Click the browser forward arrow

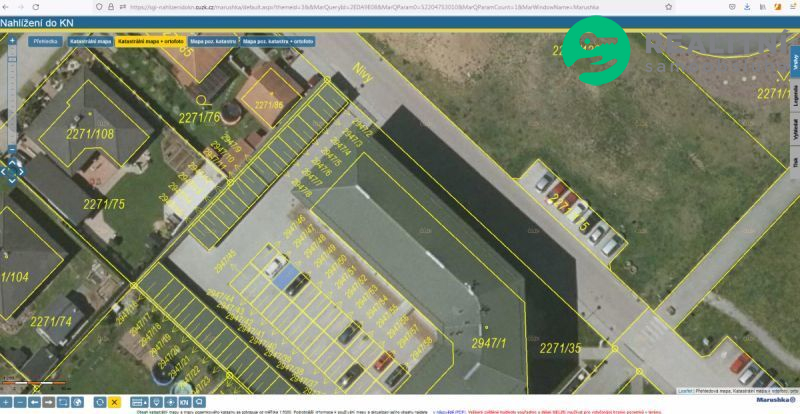pos(21,7)
